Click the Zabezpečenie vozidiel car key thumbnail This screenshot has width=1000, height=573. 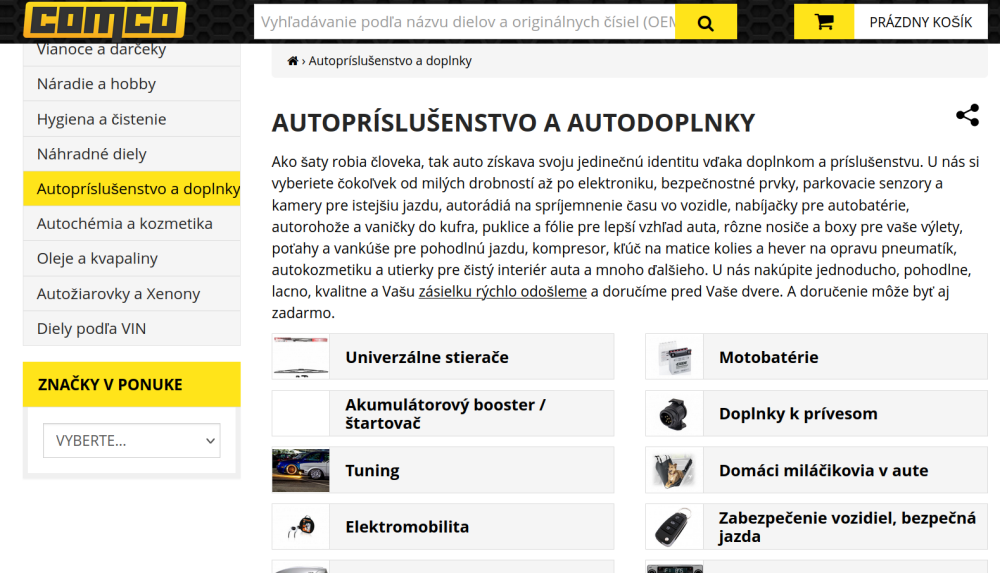pos(675,526)
